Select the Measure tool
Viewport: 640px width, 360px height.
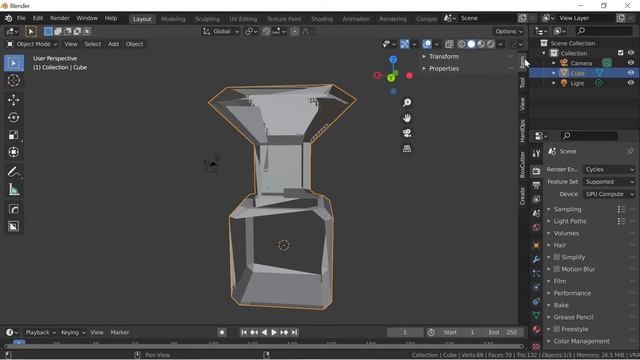[14, 189]
